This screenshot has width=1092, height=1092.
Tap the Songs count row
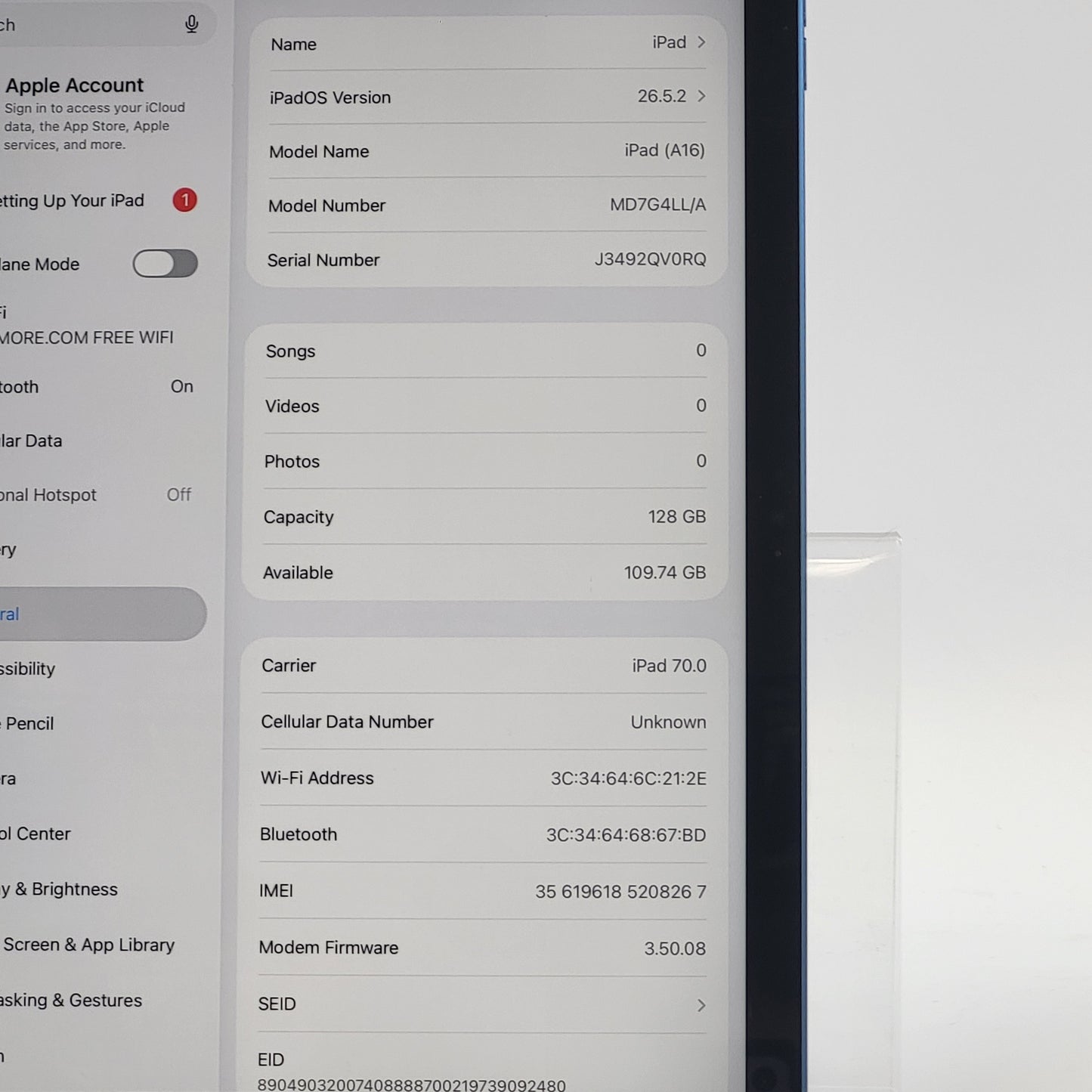coord(485,351)
